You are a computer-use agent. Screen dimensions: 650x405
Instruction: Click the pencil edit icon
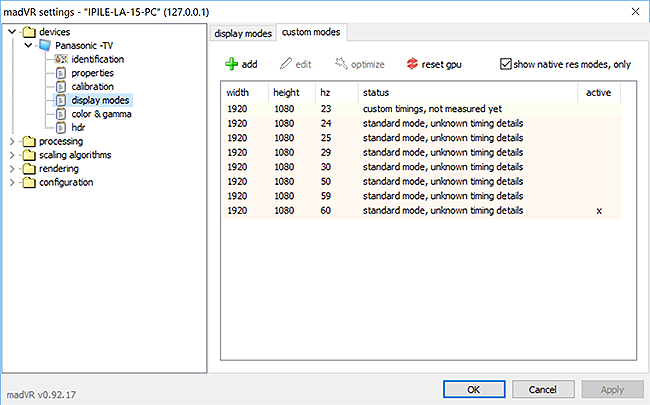coord(286,63)
